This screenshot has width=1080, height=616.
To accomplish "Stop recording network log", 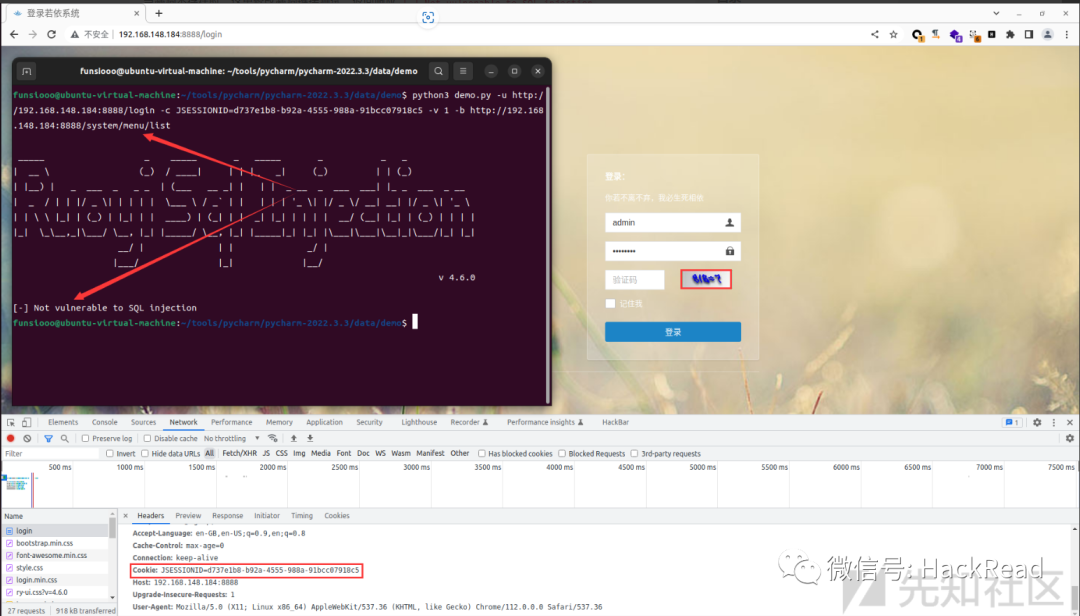I will click(x=10, y=438).
